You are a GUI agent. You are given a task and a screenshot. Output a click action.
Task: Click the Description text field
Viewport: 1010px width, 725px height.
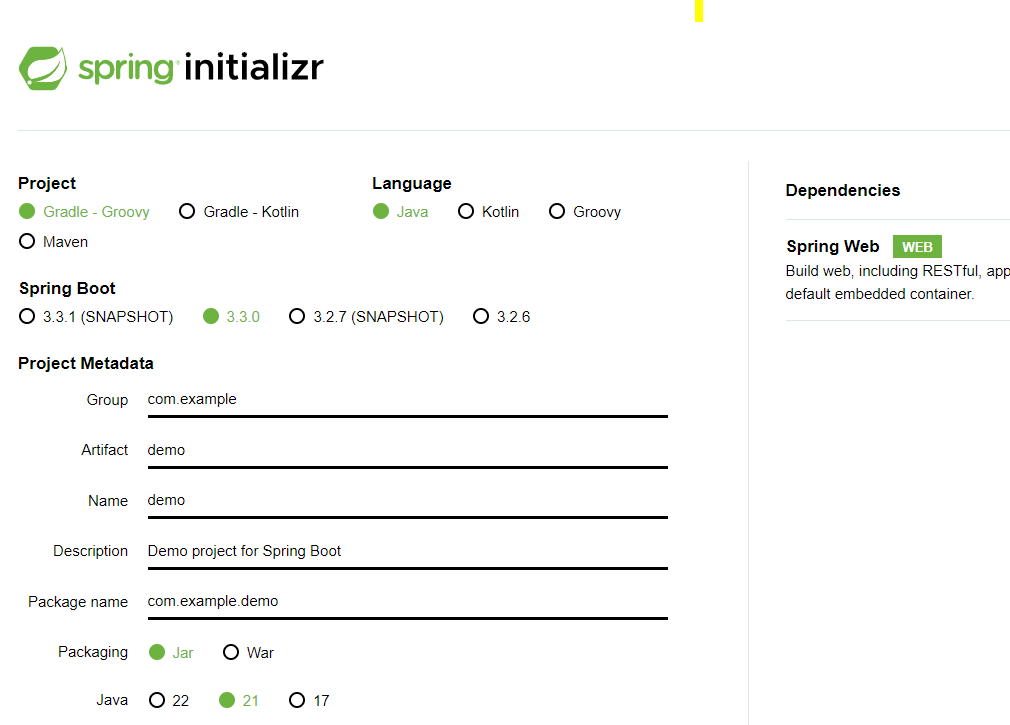click(x=400, y=551)
